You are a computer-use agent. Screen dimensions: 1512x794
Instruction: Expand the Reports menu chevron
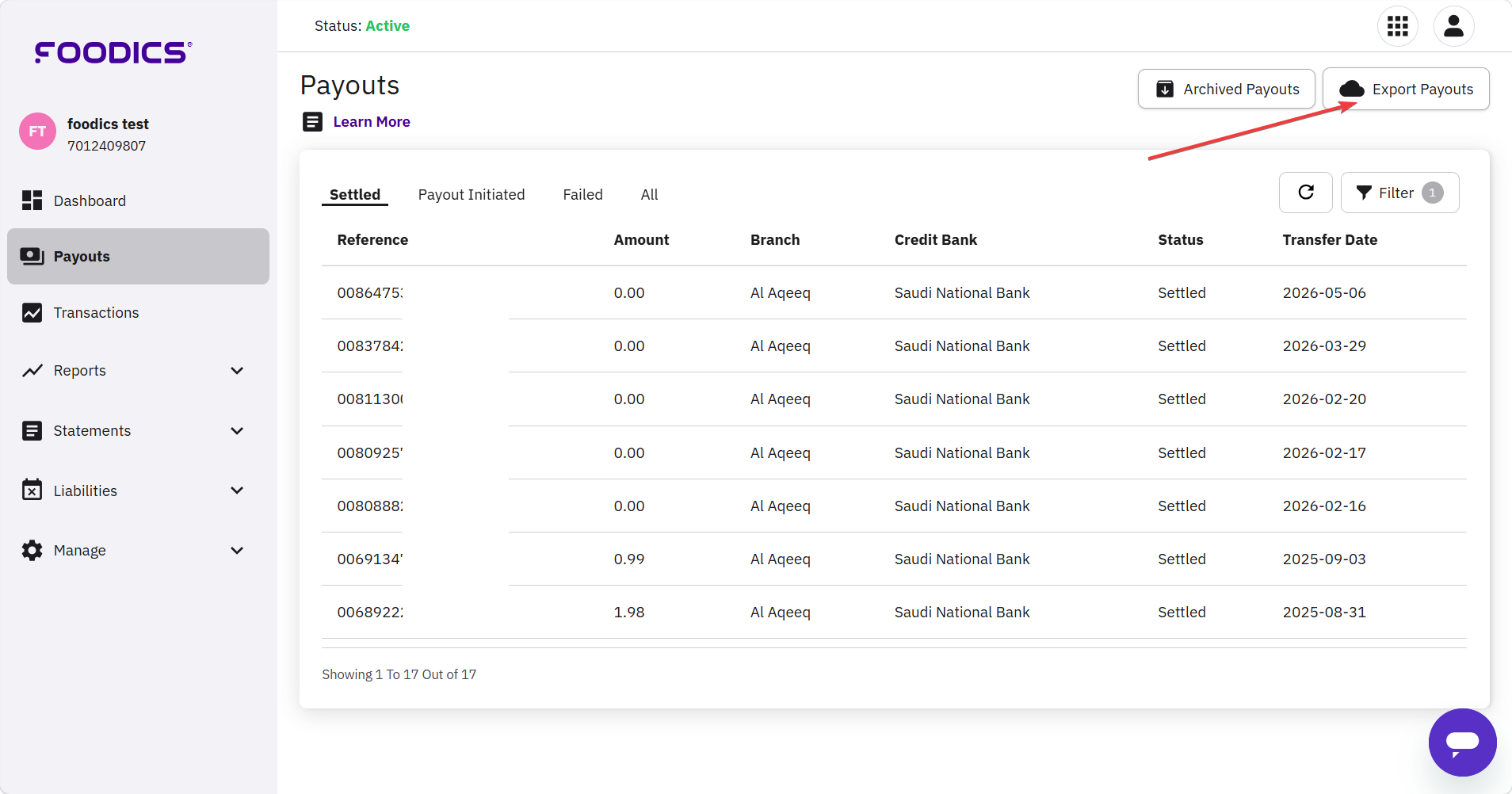(x=236, y=371)
